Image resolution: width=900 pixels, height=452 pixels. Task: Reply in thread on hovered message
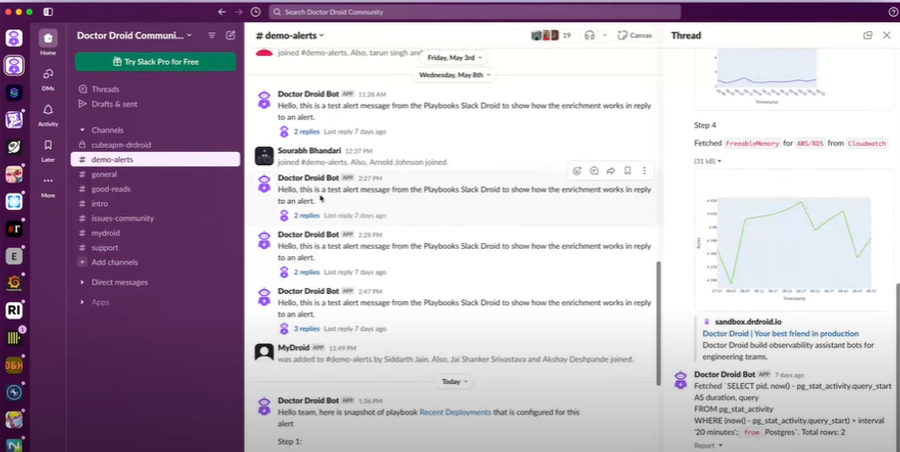click(x=594, y=171)
